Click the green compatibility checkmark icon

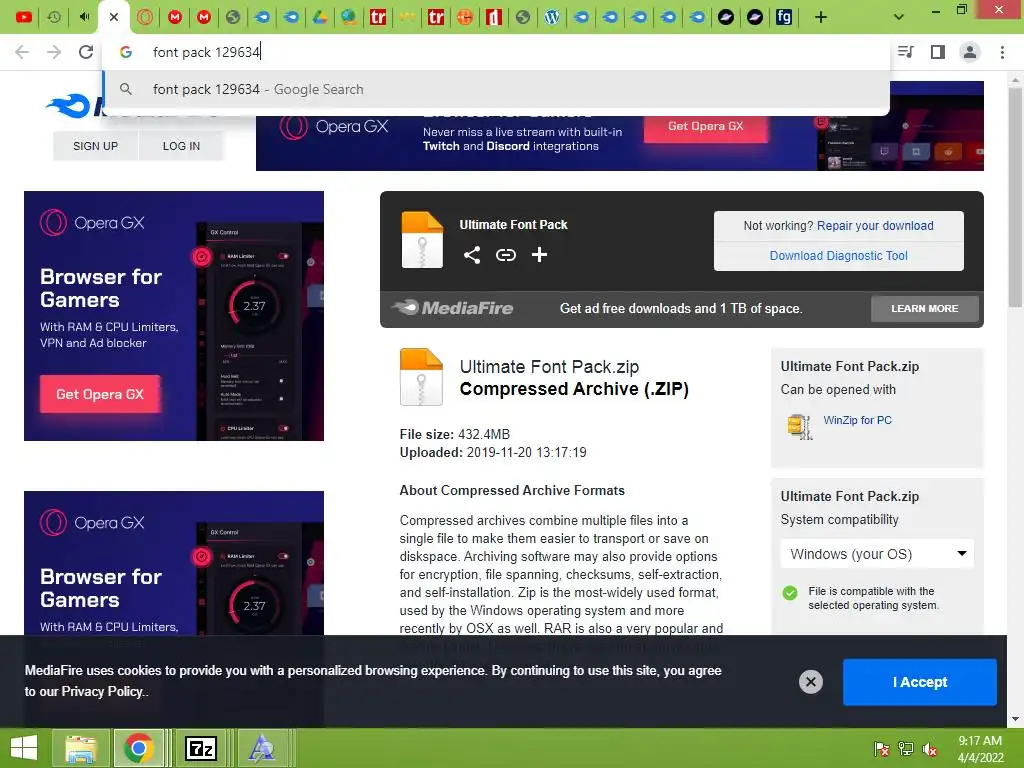790,593
